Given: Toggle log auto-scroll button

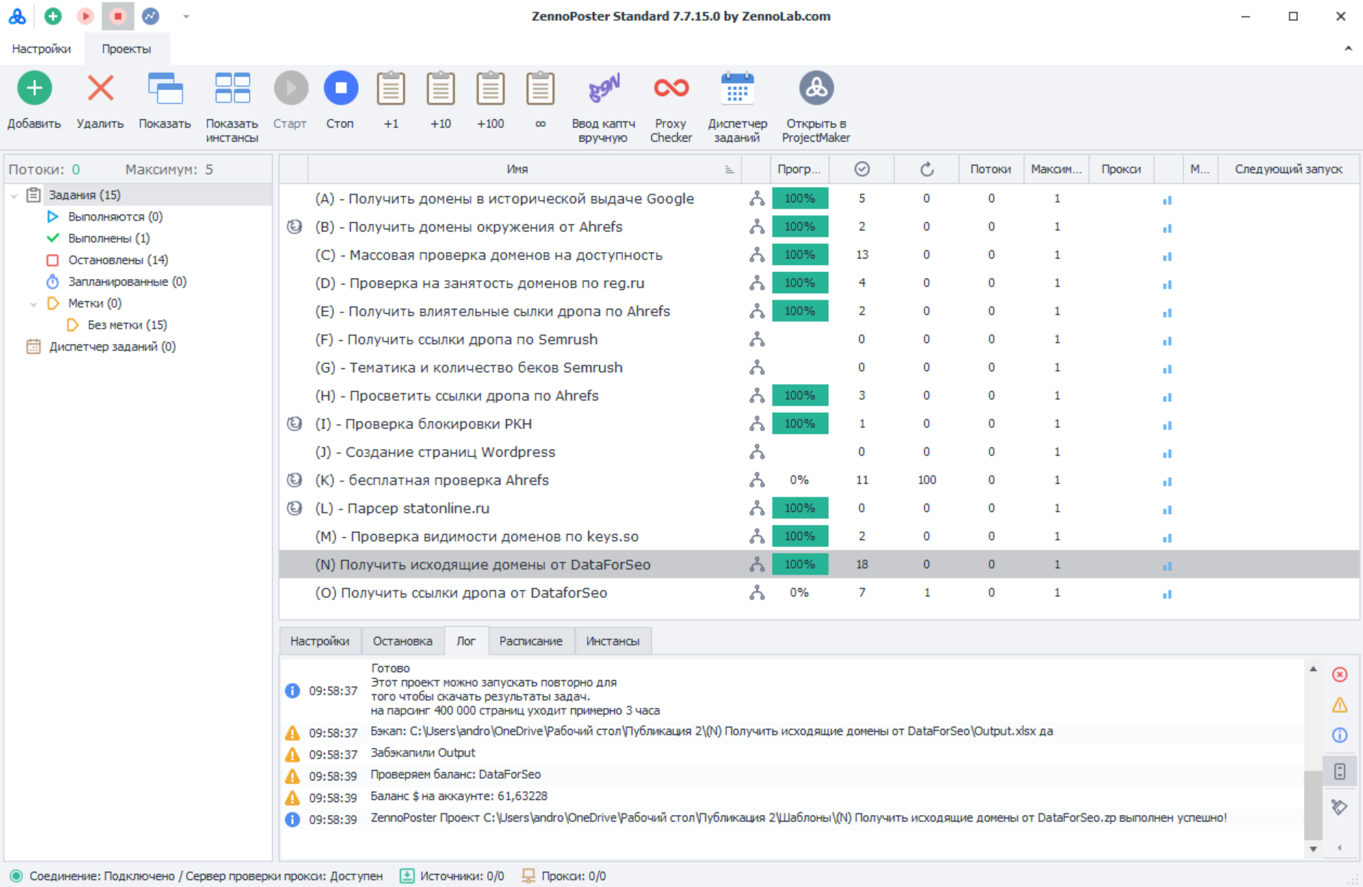Looking at the screenshot, I should (1340, 771).
